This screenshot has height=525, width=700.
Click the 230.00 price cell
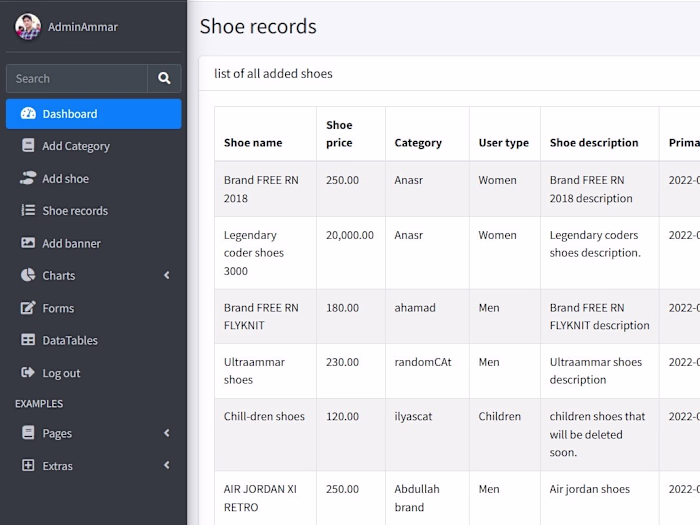point(351,371)
